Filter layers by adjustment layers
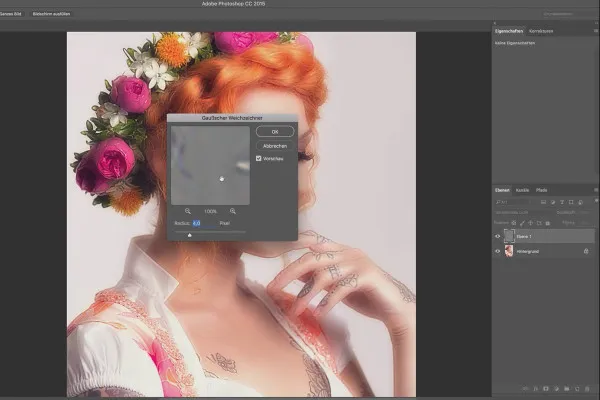The width and height of the screenshot is (600, 400). pyautogui.click(x=553, y=202)
